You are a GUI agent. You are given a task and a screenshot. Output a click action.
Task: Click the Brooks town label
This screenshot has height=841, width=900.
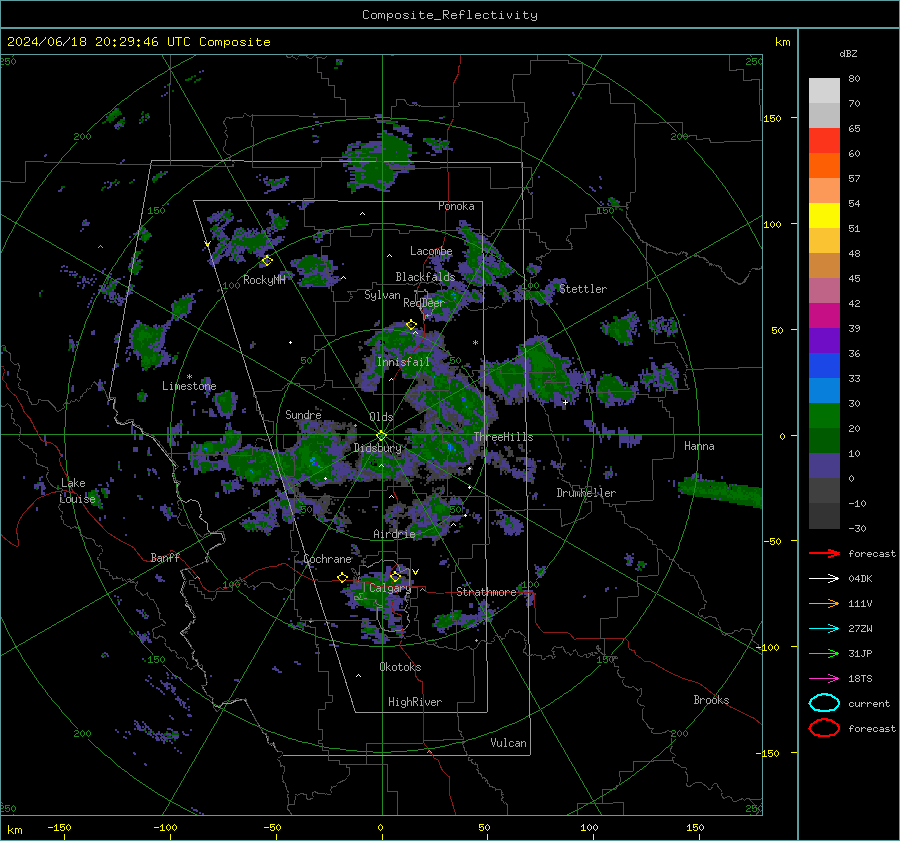pyautogui.click(x=711, y=700)
